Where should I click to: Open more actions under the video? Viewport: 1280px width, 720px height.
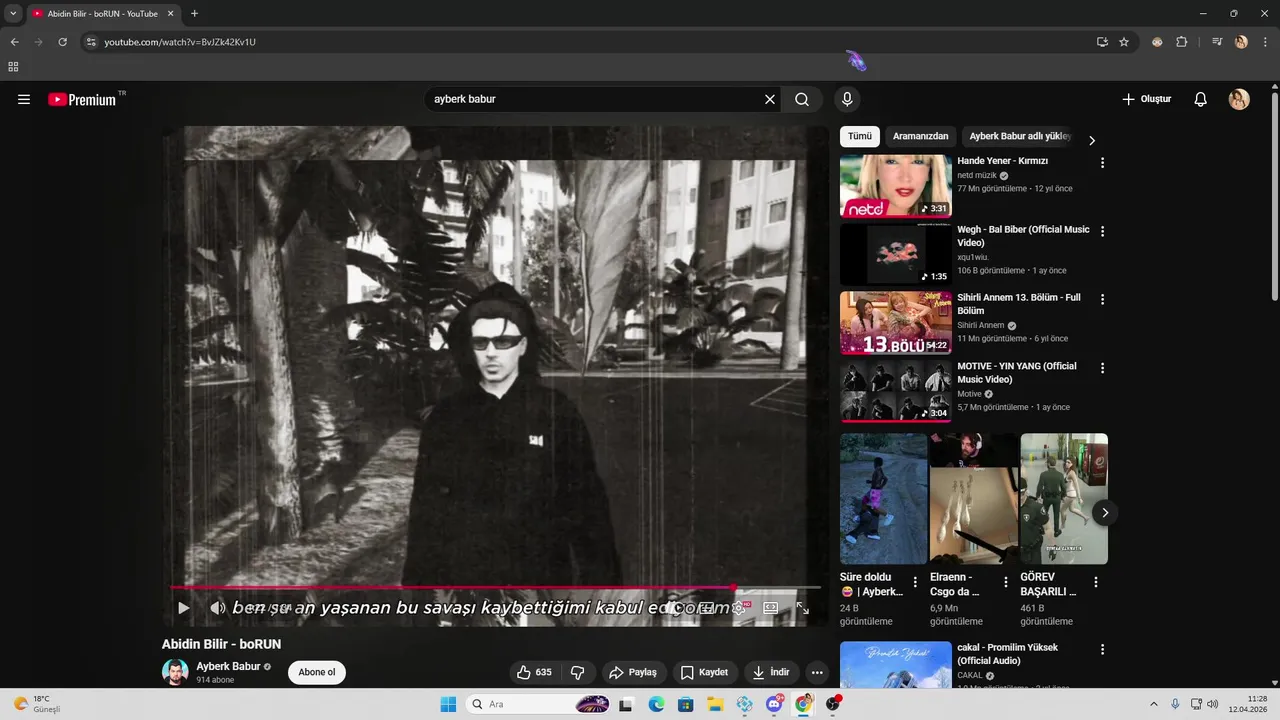pyautogui.click(x=817, y=672)
